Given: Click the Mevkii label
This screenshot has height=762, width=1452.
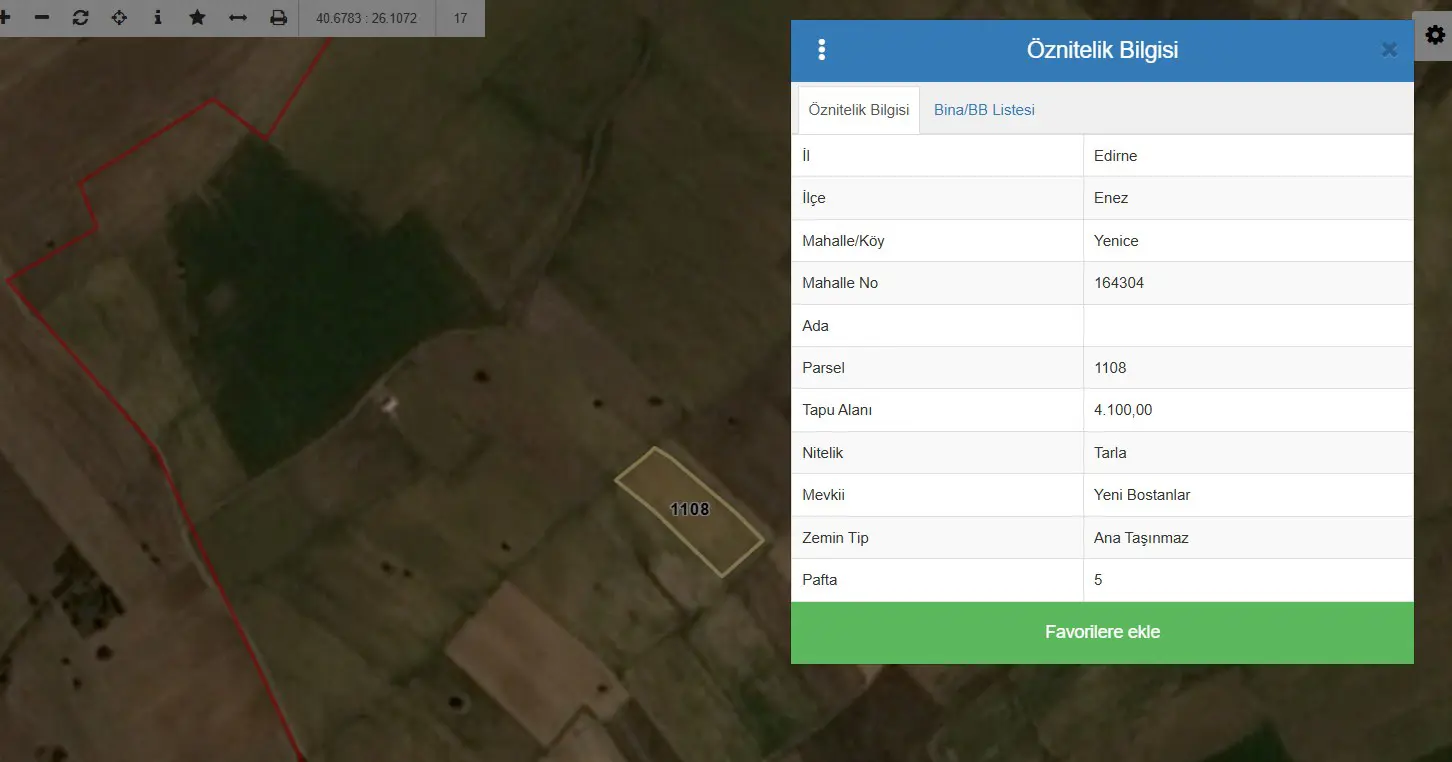Looking at the screenshot, I should tap(824, 495).
